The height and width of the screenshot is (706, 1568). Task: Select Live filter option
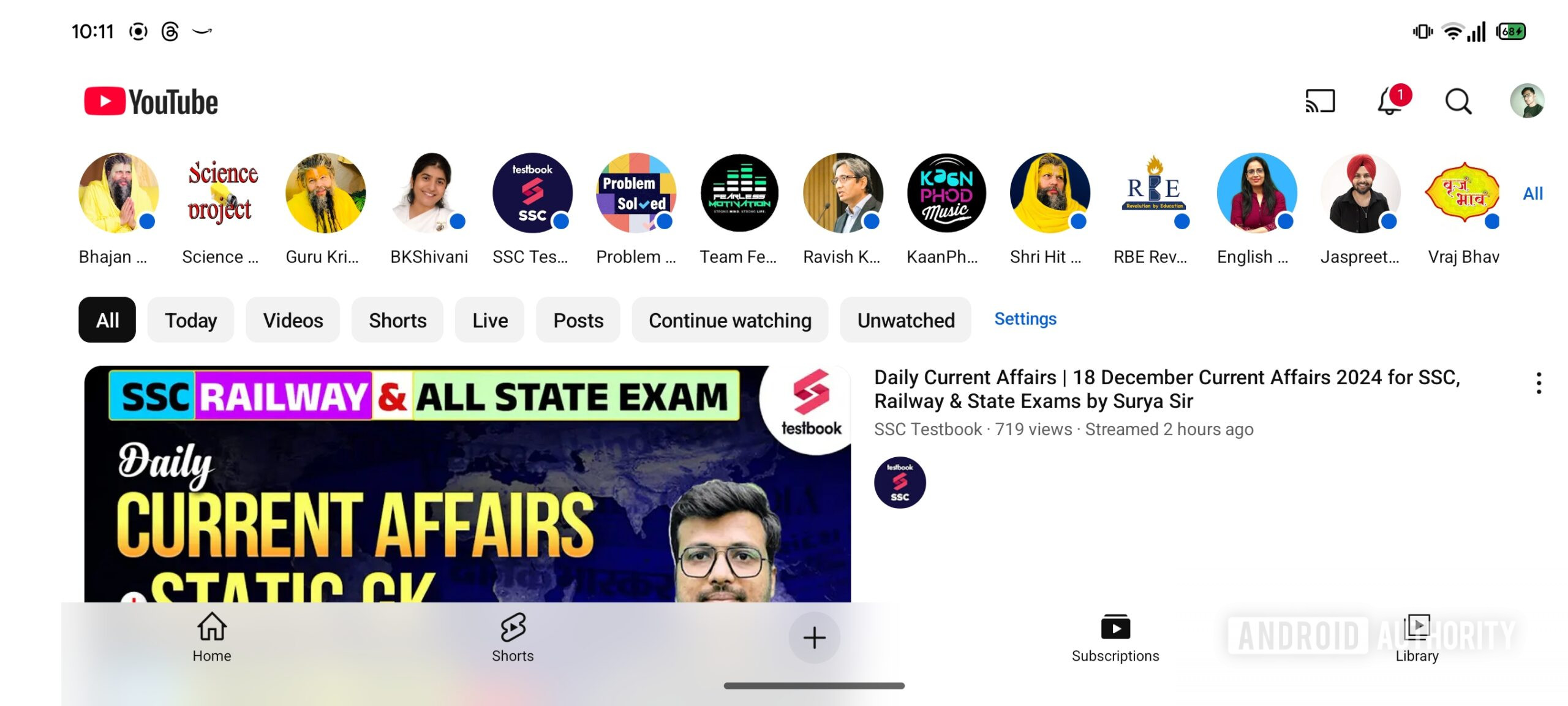[490, 319]
